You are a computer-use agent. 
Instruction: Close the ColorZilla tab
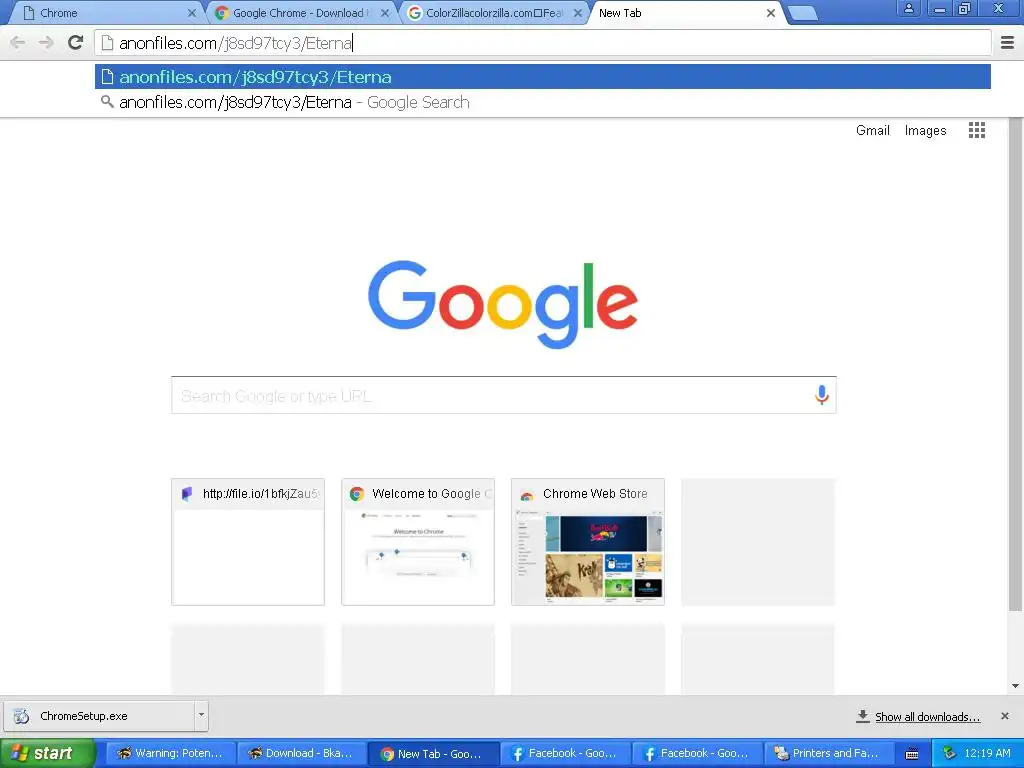click(x=577, y=12)
